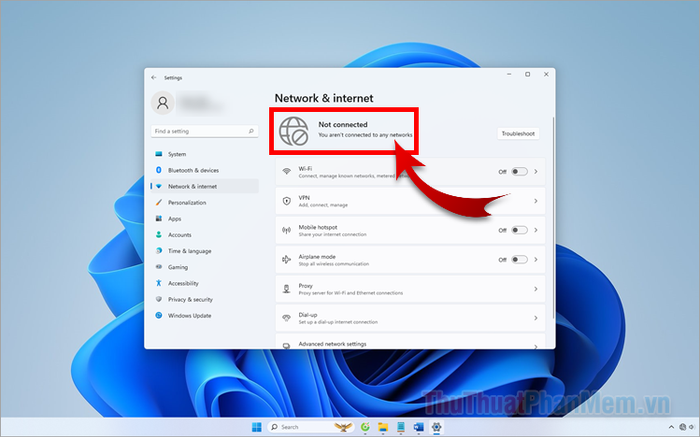Expand the VPN row chevron
Viewport: 700px width, 437px height.
click(x=536, y=201)
